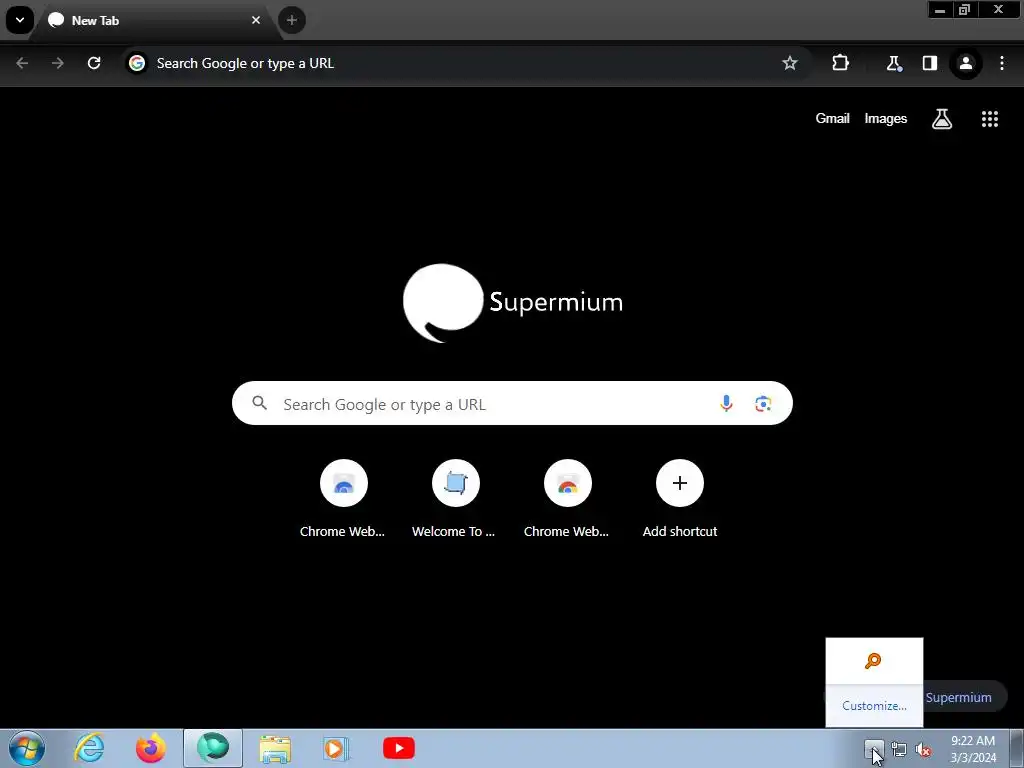Click the Google icon in address bar
The image size is (1024, 768).
(136, 63)
